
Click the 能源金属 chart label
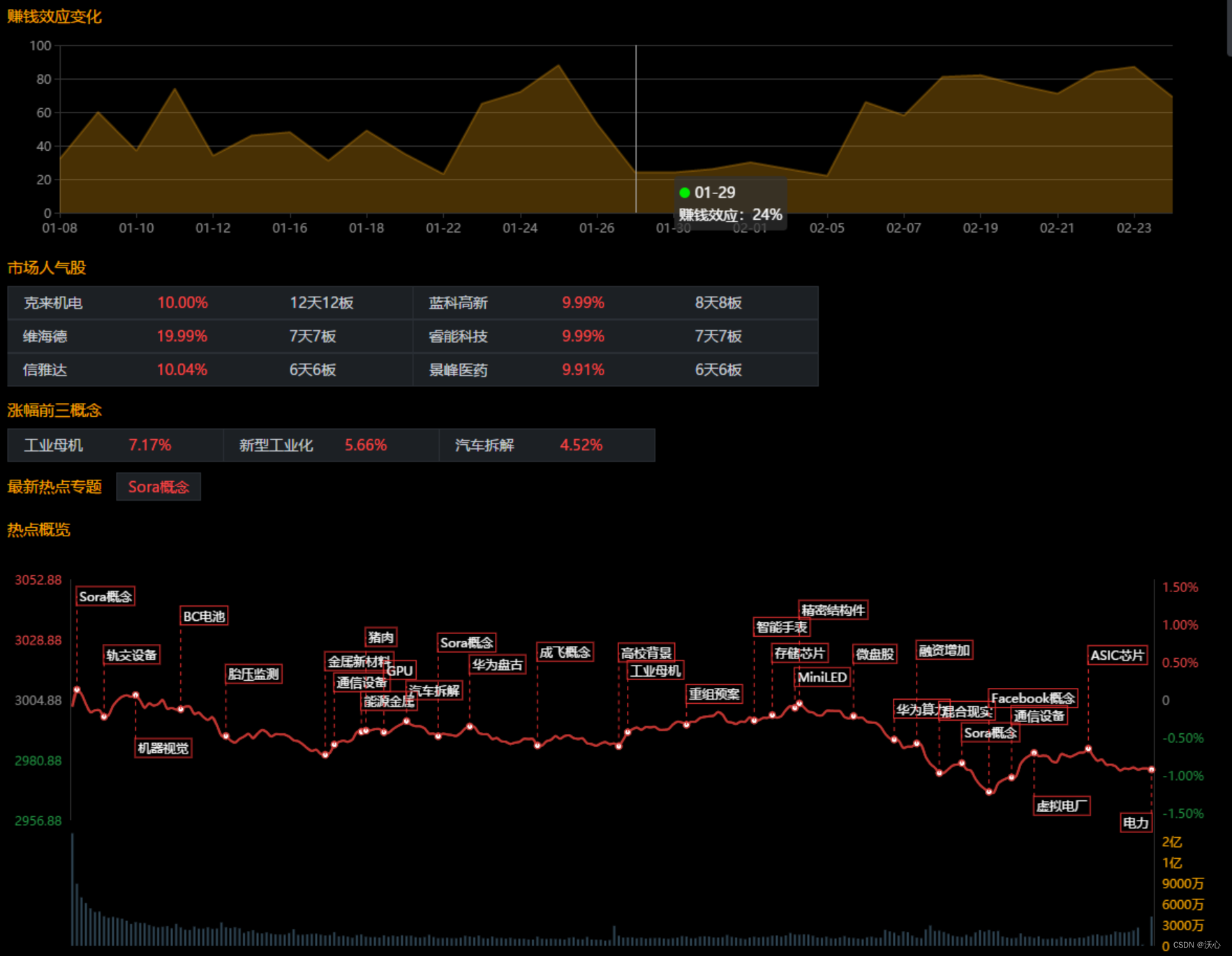pos(389,701)
